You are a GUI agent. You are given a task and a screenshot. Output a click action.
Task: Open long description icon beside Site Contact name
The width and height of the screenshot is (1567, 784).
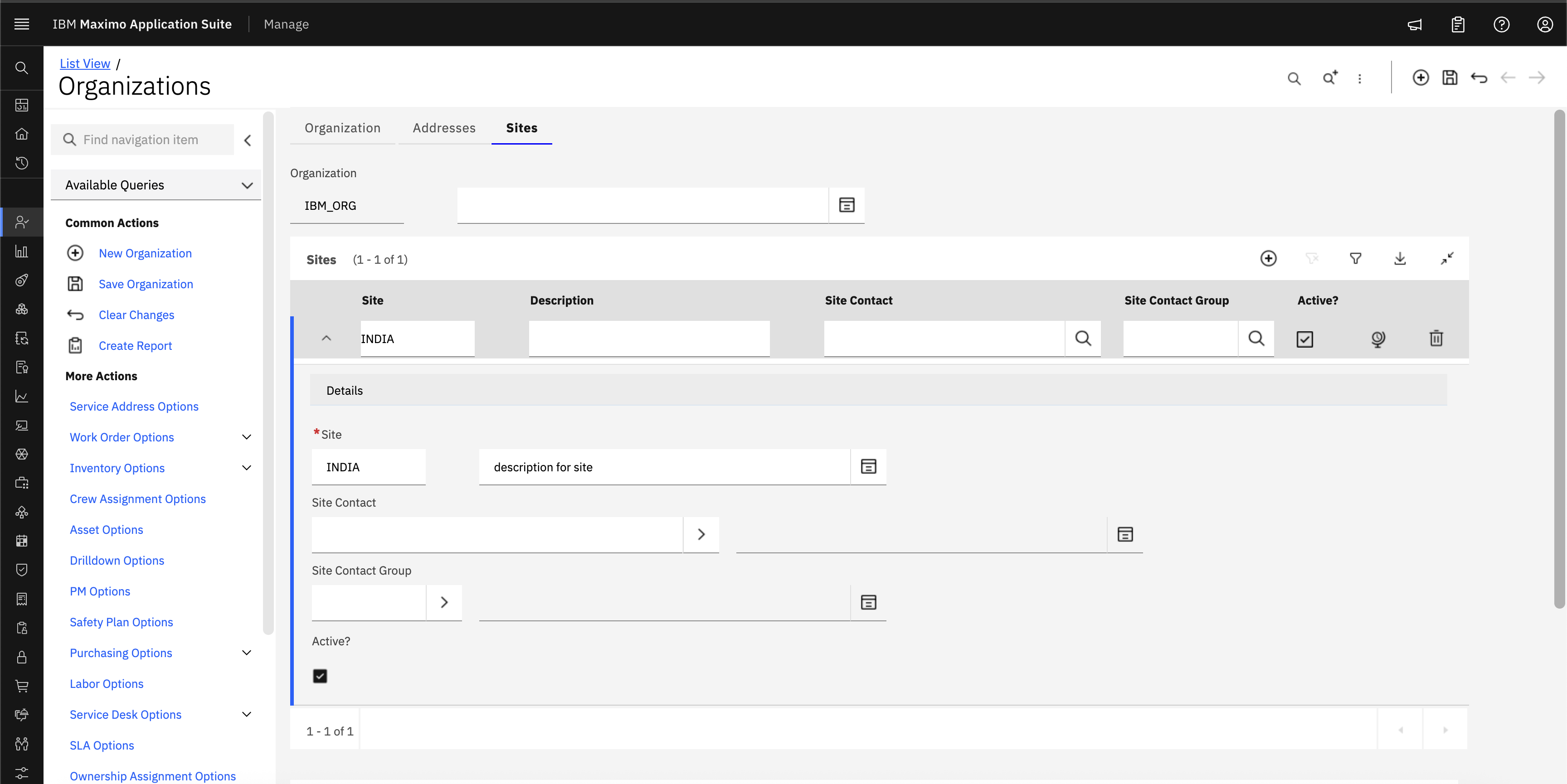tap(1125, 534)
